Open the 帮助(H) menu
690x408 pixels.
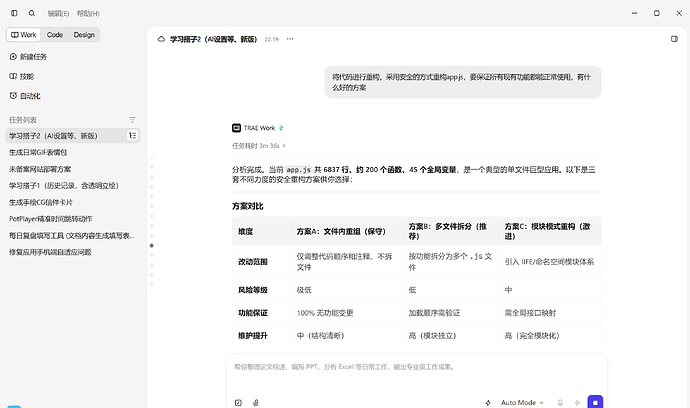click(x=88, y=14)
